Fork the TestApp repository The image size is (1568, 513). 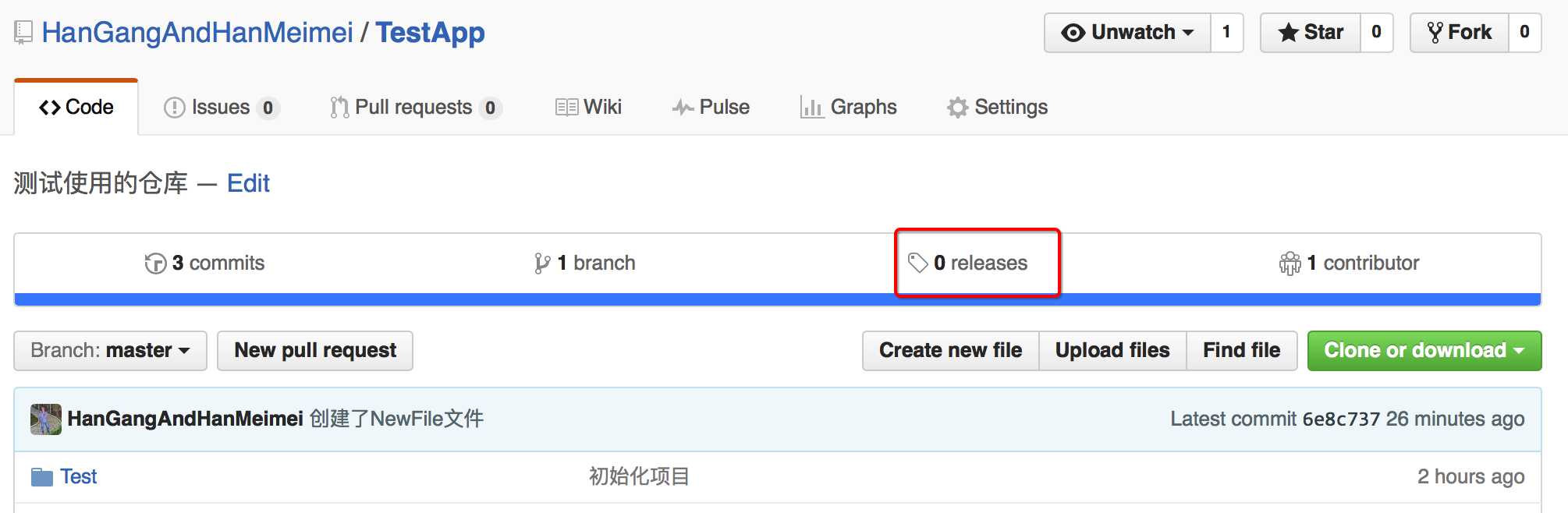[x=1459, y=33]
